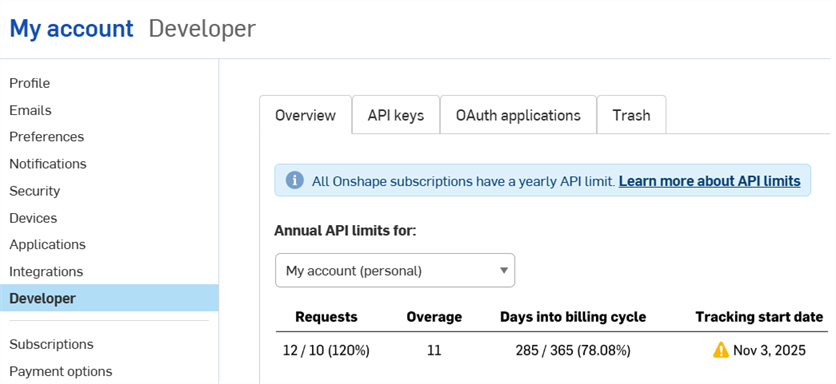
Task: Open the Trash tab
Action: point(631,115)
